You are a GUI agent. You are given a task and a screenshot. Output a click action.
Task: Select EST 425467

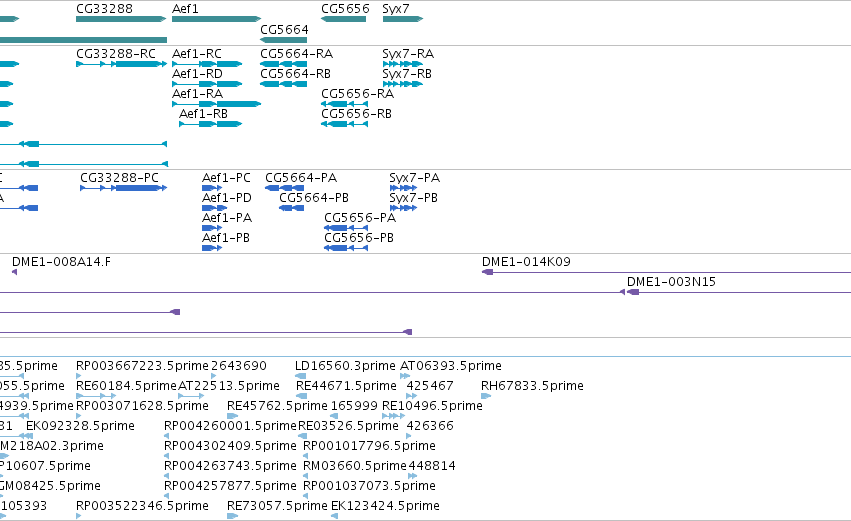pyautogui.click(x=412, y=396)
